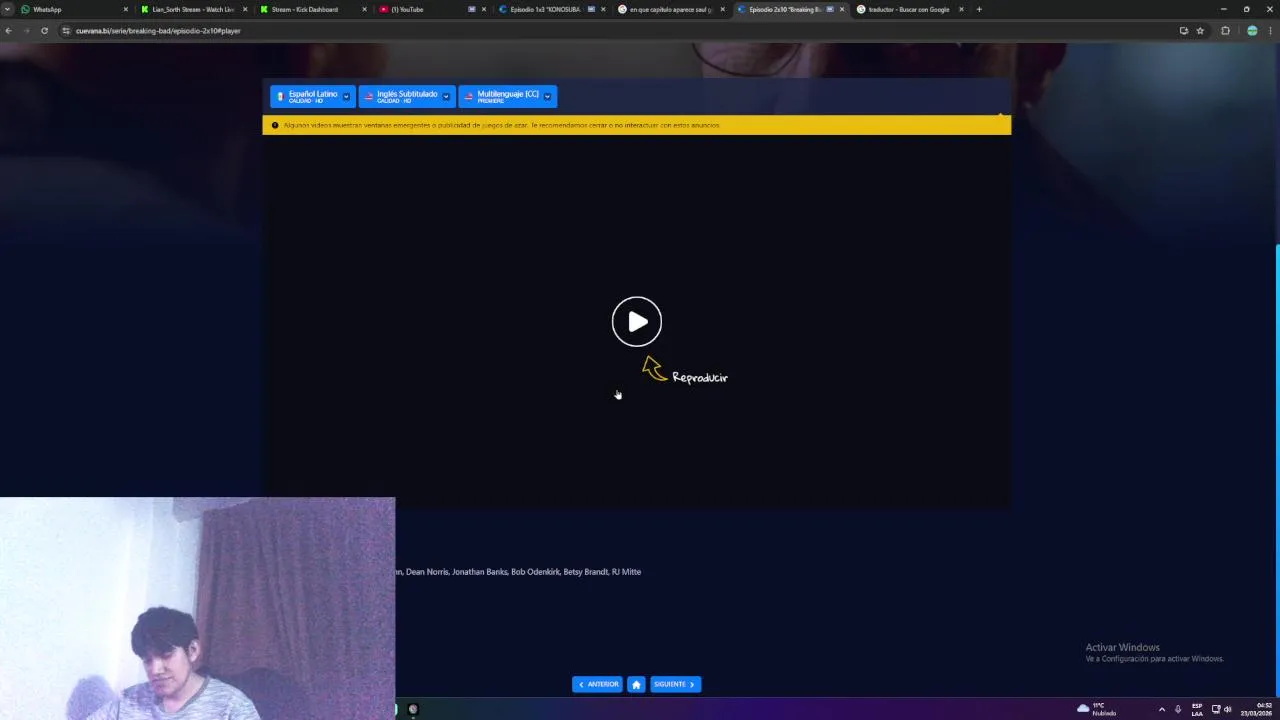Close the WhatsApp tab

pyautogui.click(x=126, y=9)
